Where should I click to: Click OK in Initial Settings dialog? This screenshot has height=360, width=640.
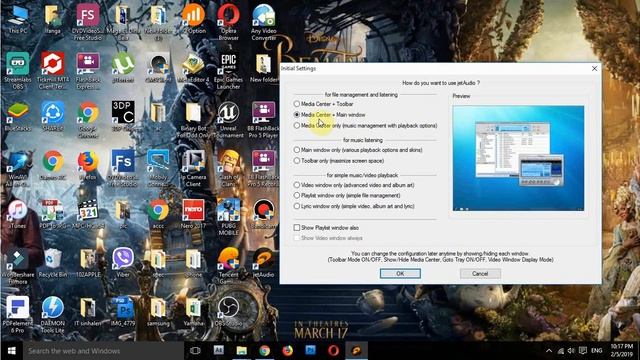tap(400, 273)
